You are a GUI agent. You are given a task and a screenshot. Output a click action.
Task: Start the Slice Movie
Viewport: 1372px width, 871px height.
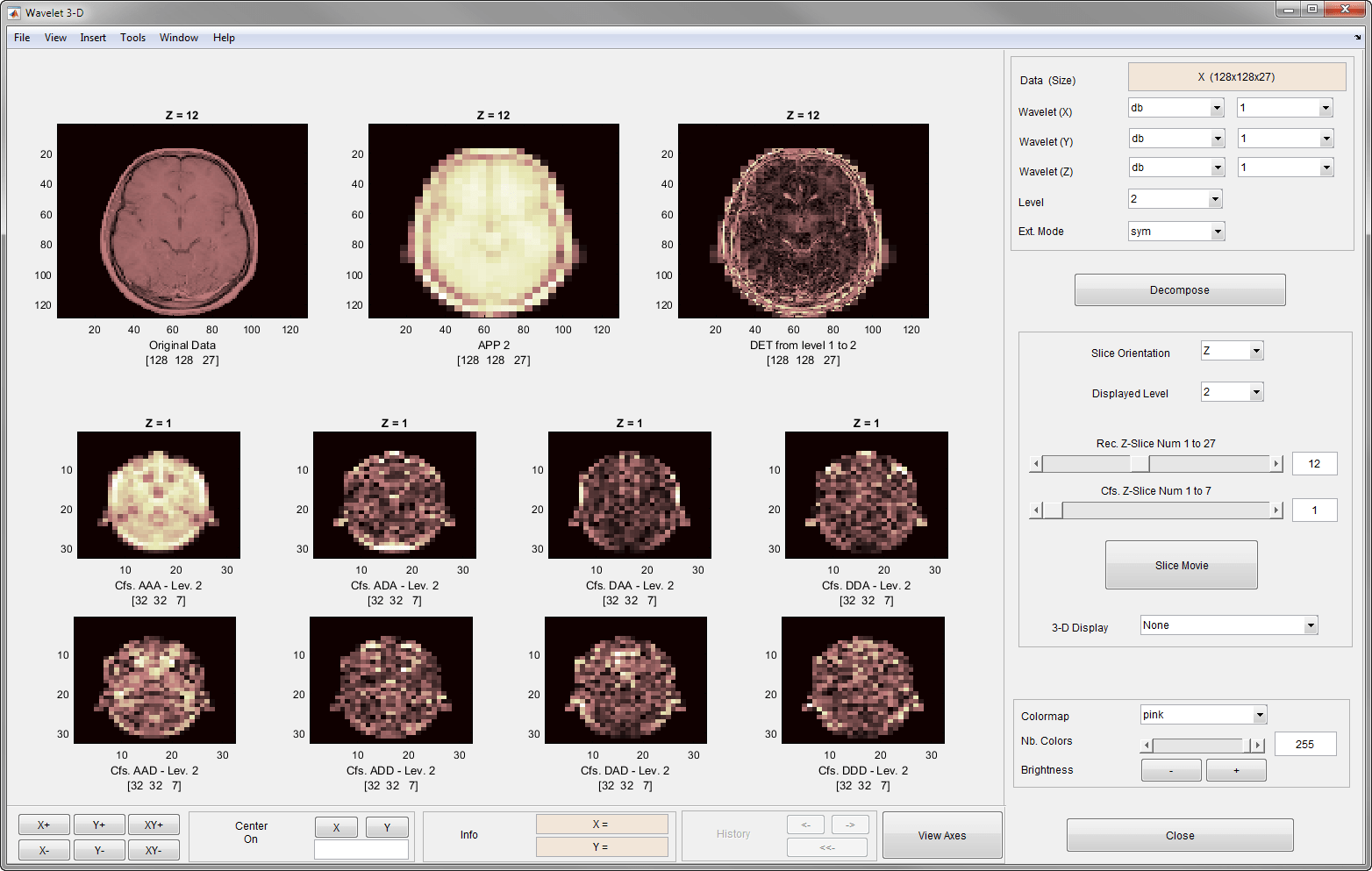click(1181, 566)
